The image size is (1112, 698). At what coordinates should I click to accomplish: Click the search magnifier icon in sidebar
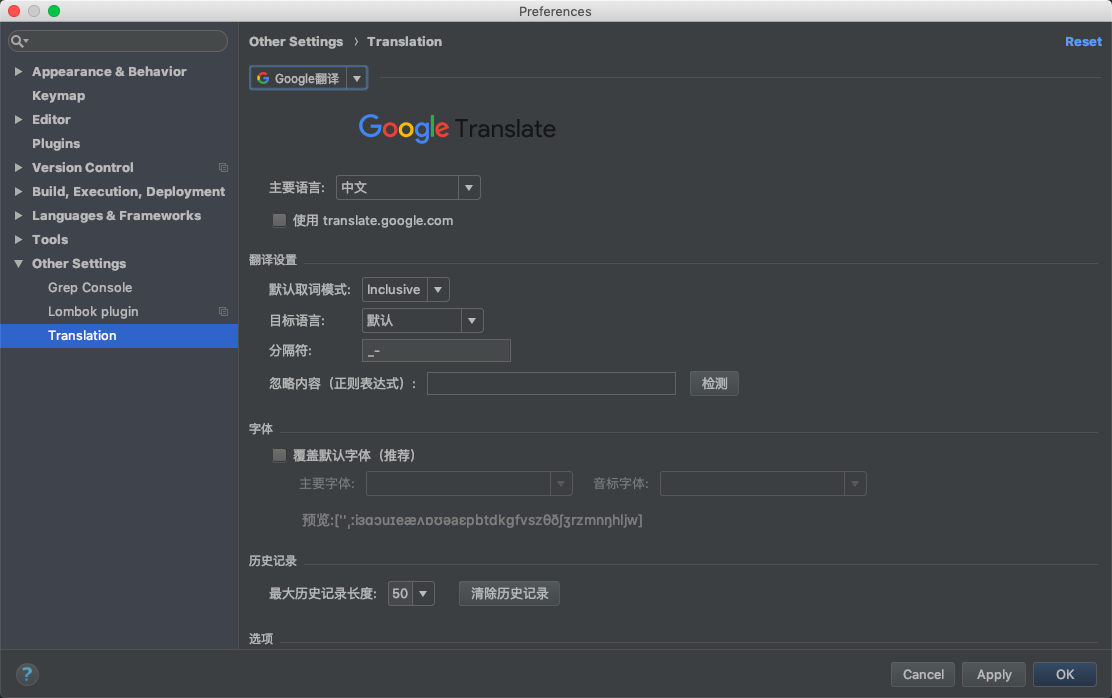pyautogui.click(x=18, y=41)
